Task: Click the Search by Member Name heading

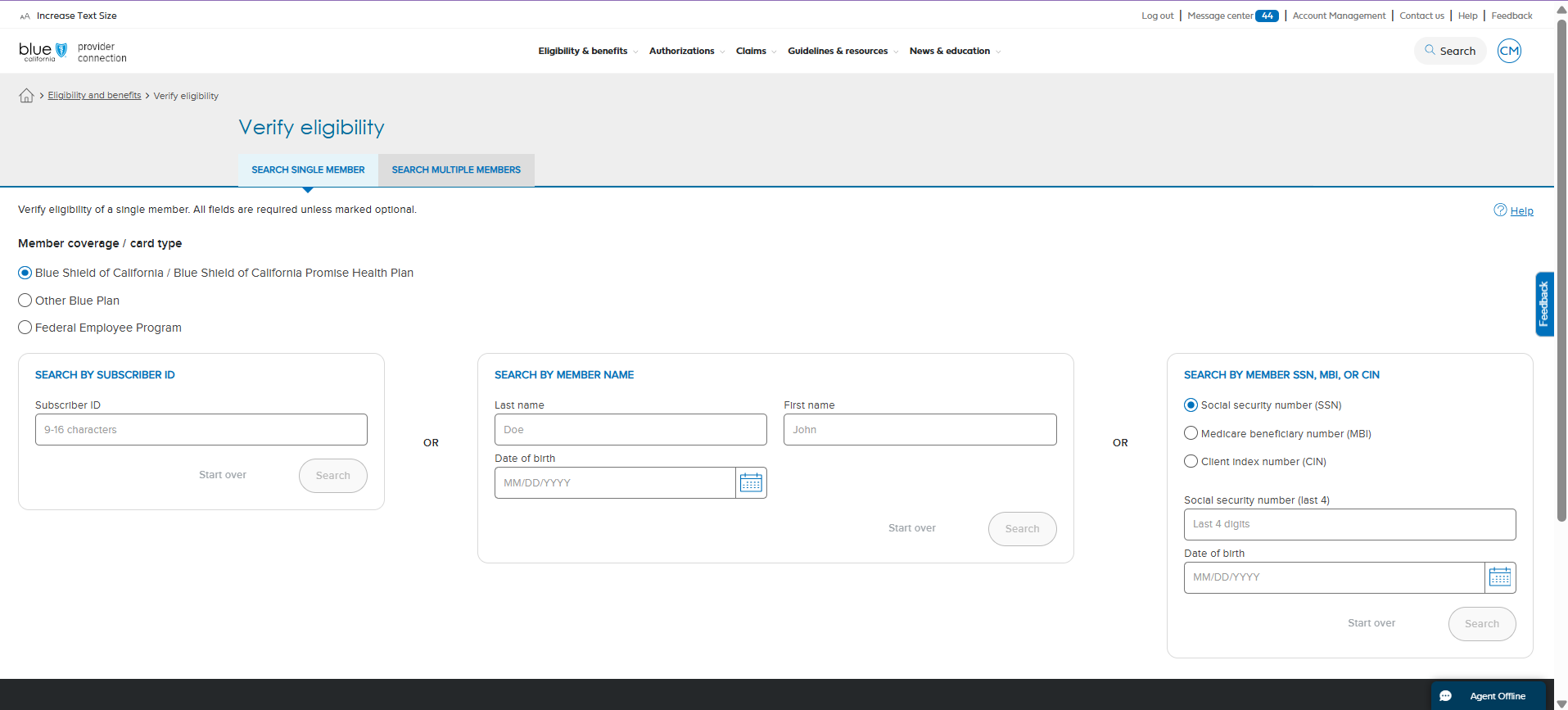Action: [x=564, y=375]
